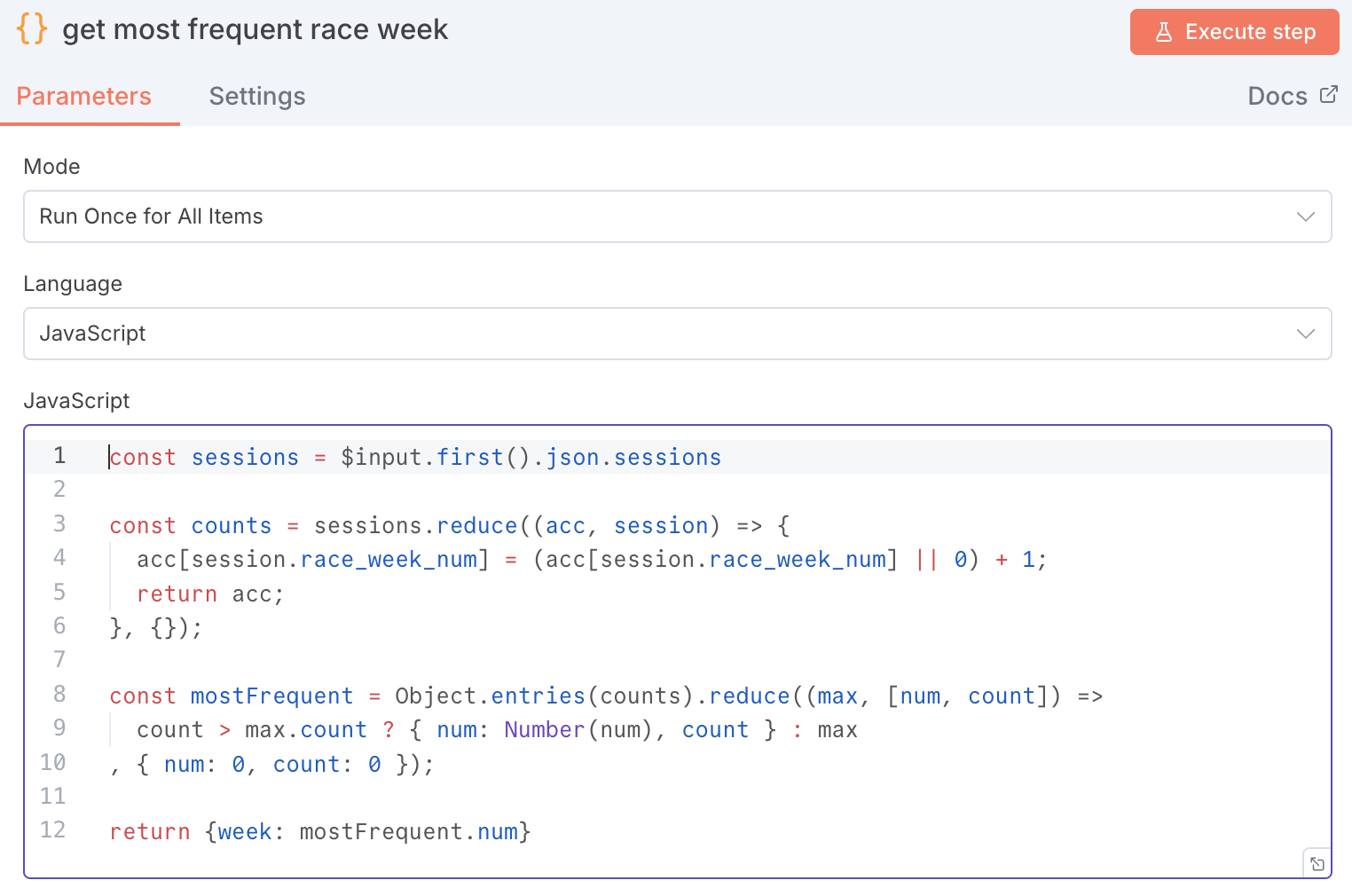Click the curly braces Code node icon
Screen dimensions: 1352x896
[x=32, y=29]
